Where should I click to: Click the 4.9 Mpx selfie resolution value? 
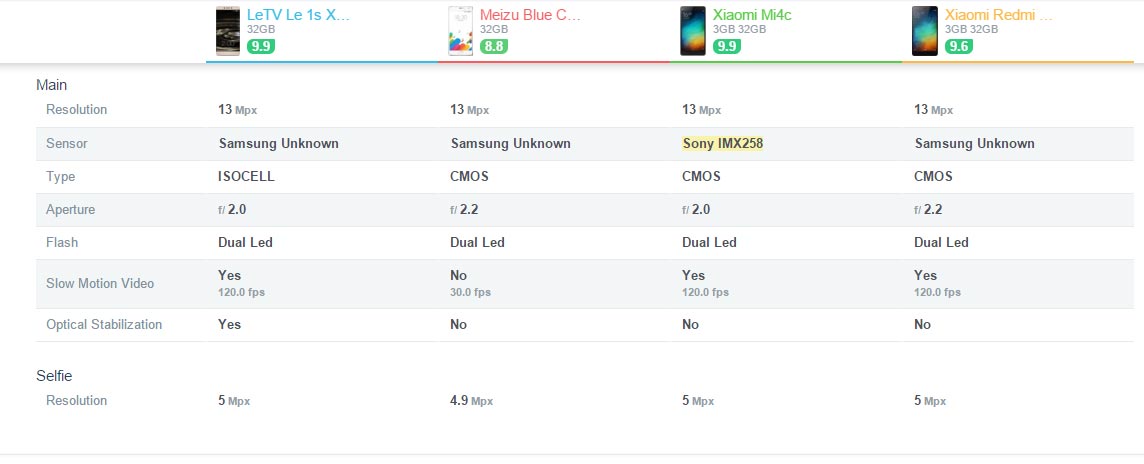tap(471, 401)
